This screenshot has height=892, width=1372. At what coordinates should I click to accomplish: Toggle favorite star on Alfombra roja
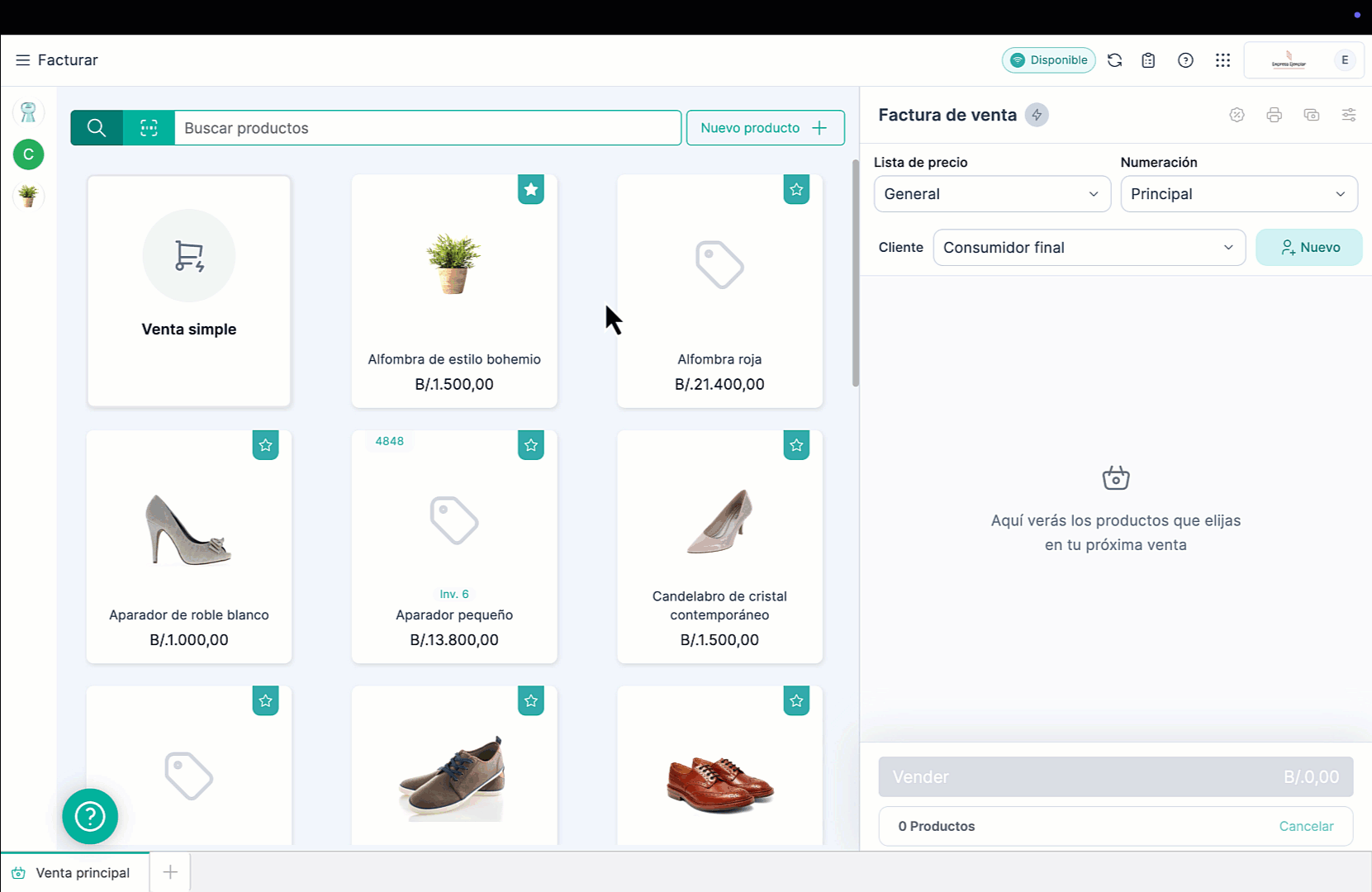pos(796,189)
